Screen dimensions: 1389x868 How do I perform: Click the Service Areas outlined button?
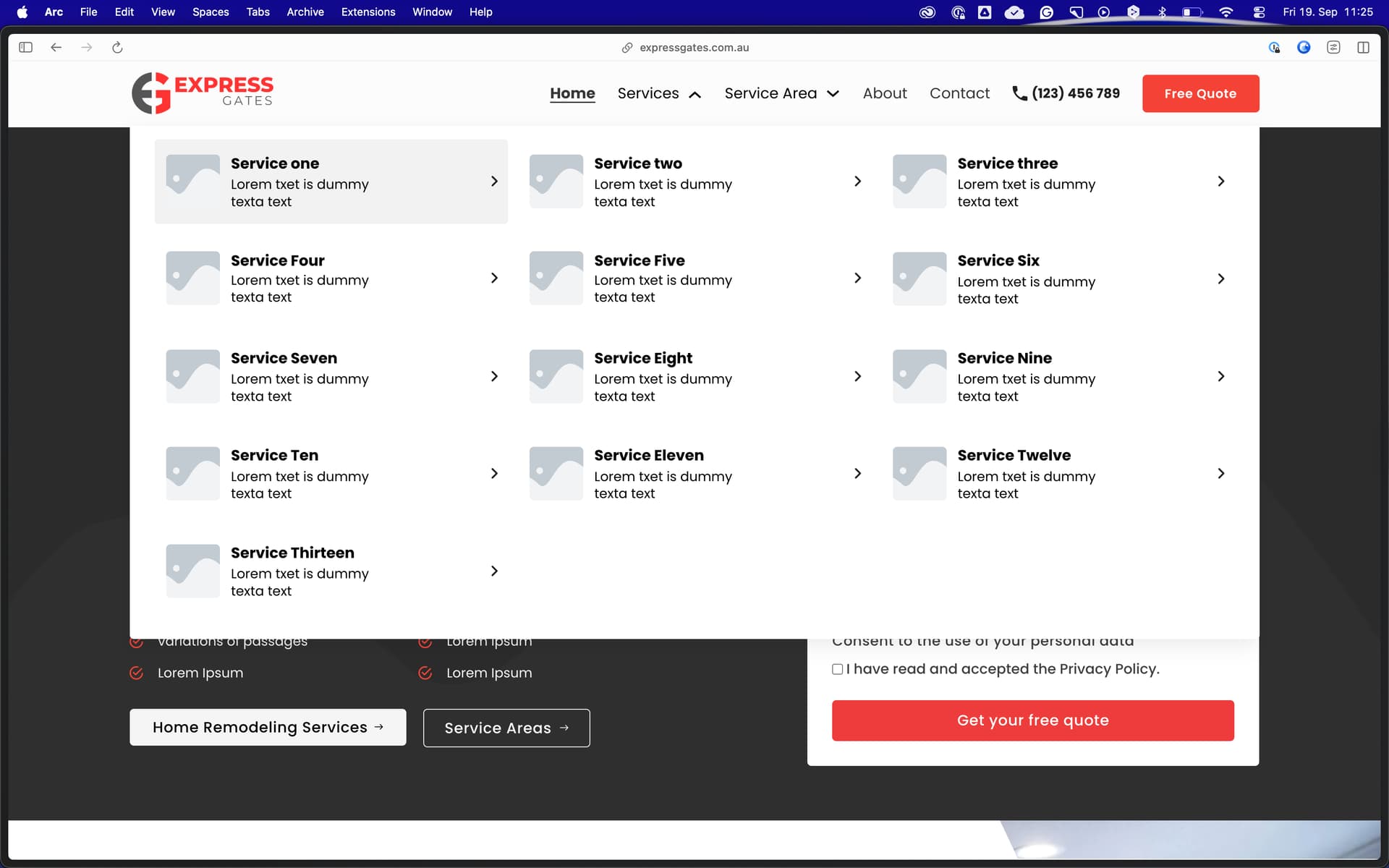point(506,728)
